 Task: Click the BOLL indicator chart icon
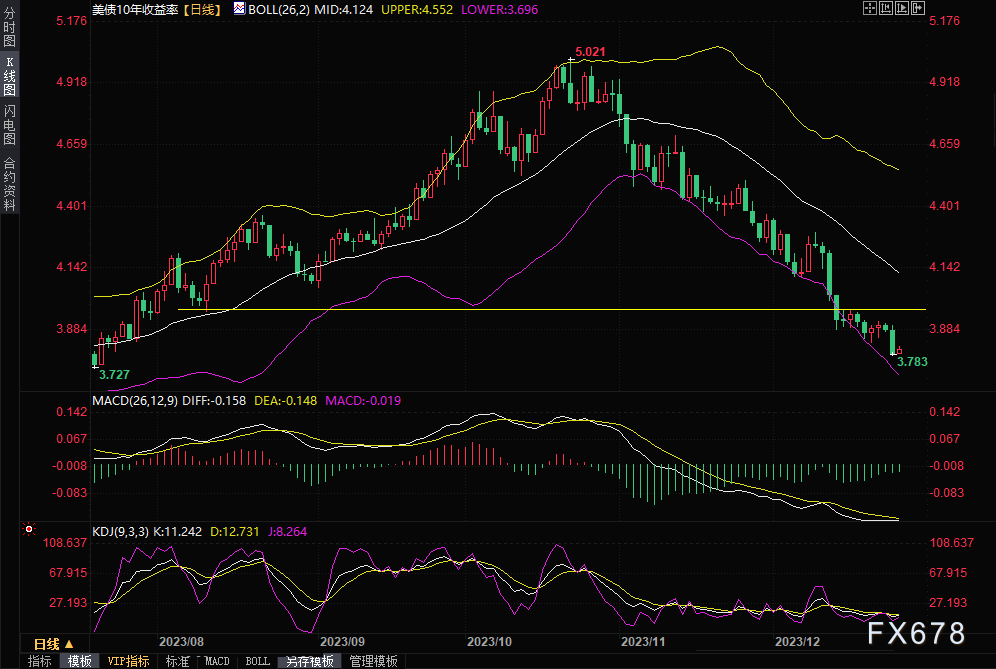tap(238, 8)
